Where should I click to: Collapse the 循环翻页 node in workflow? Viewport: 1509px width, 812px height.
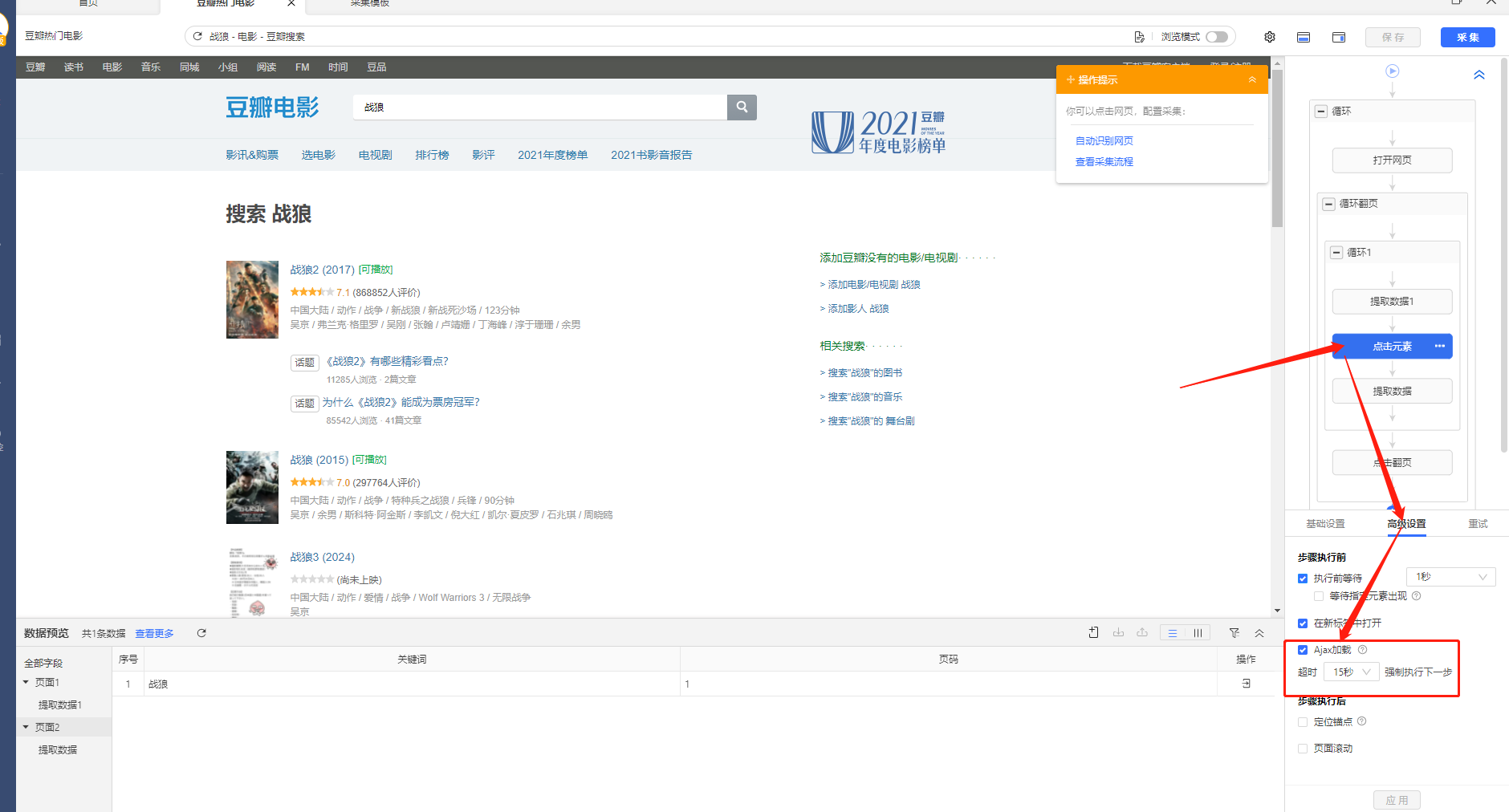[x=1328, y=204]
